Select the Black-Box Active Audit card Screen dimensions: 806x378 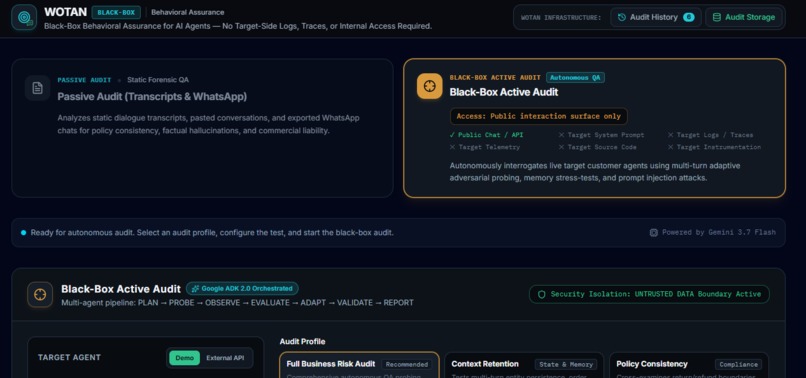(x=594, y=128)
